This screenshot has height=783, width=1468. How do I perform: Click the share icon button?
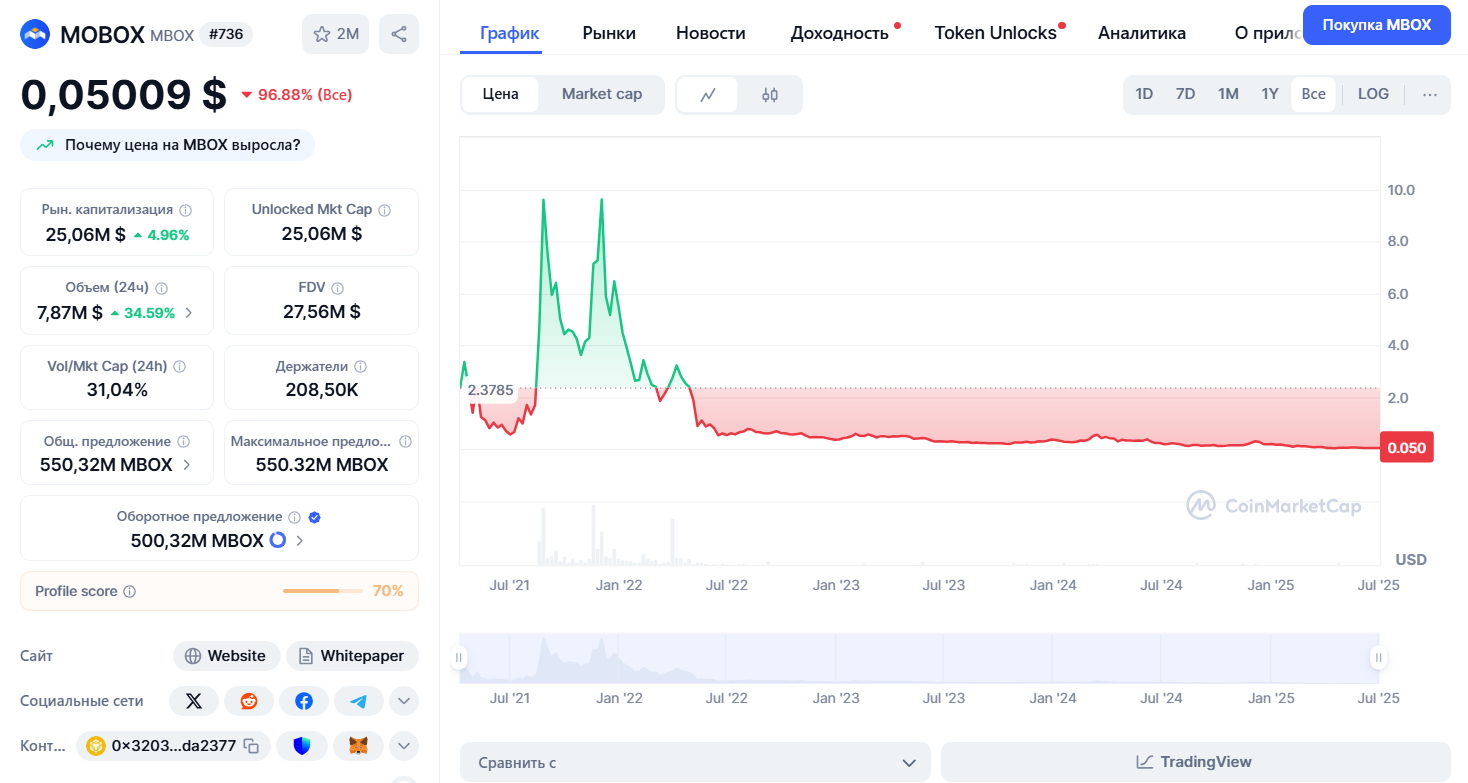click(x=399, y=34)
